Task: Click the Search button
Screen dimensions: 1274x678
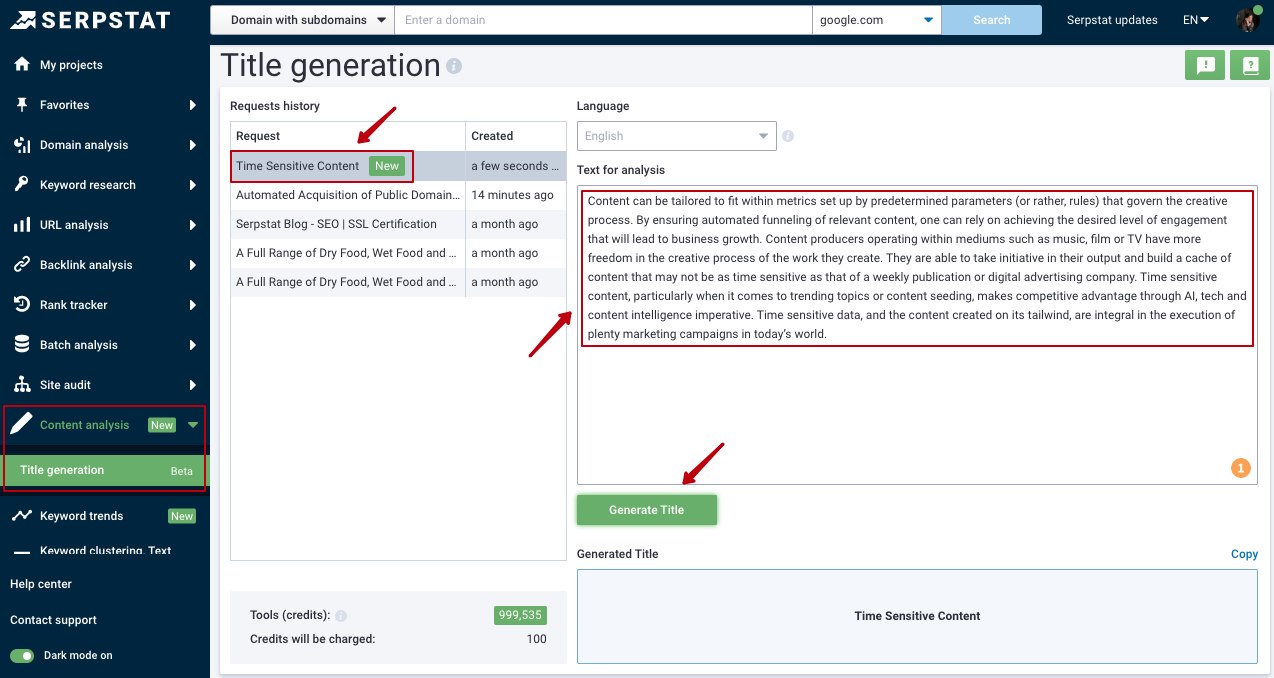Action: point(992,20)
